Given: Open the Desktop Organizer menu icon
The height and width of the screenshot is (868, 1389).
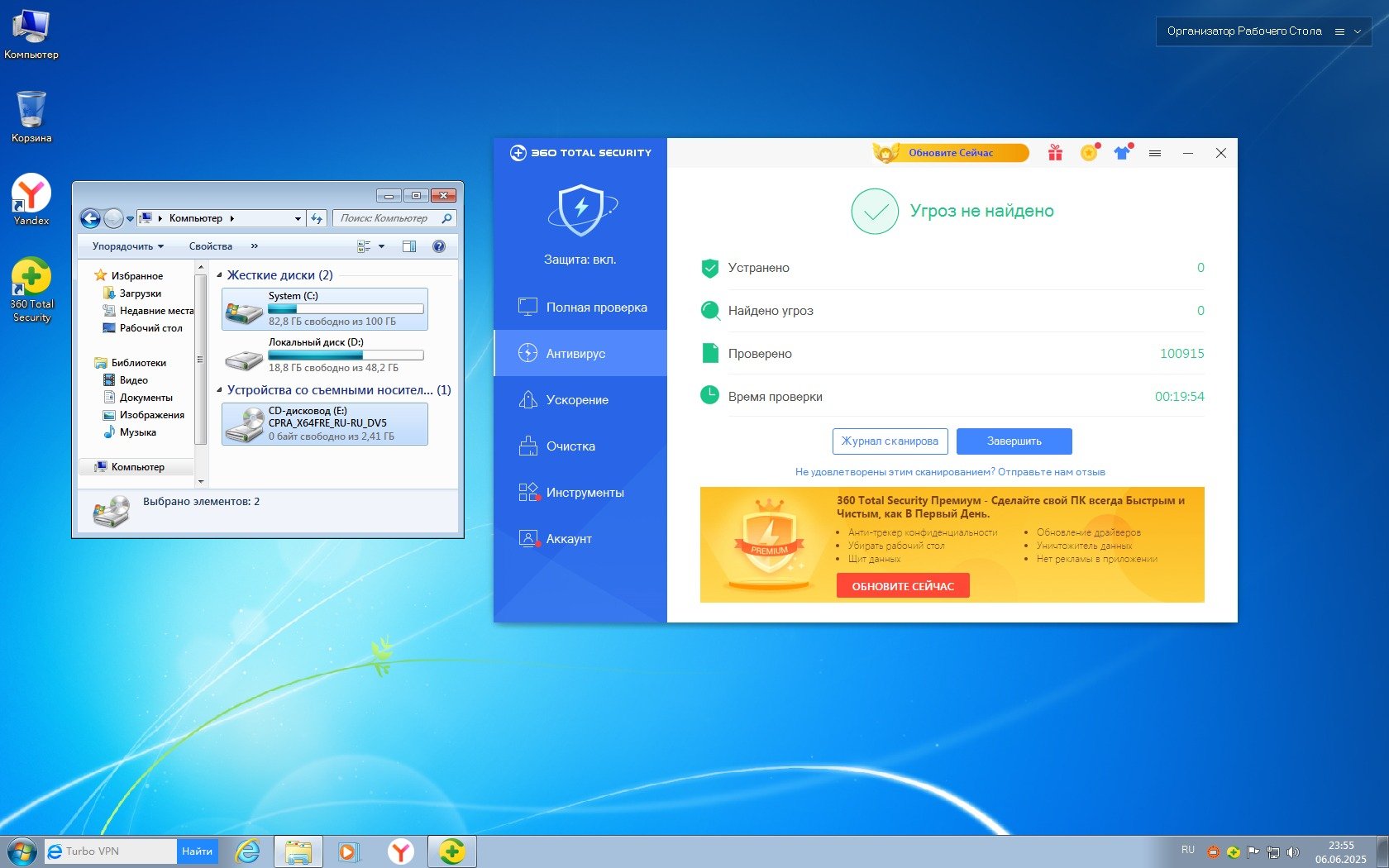Looking at the screenshot, I should tap(1339, 31).
